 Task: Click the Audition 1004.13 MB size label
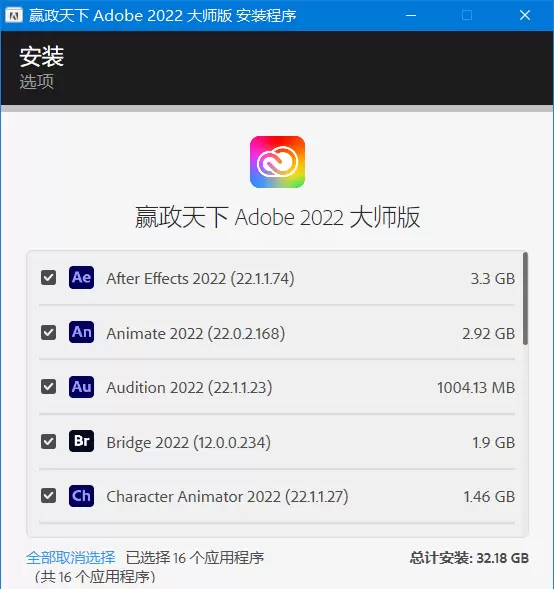(476, 388)
